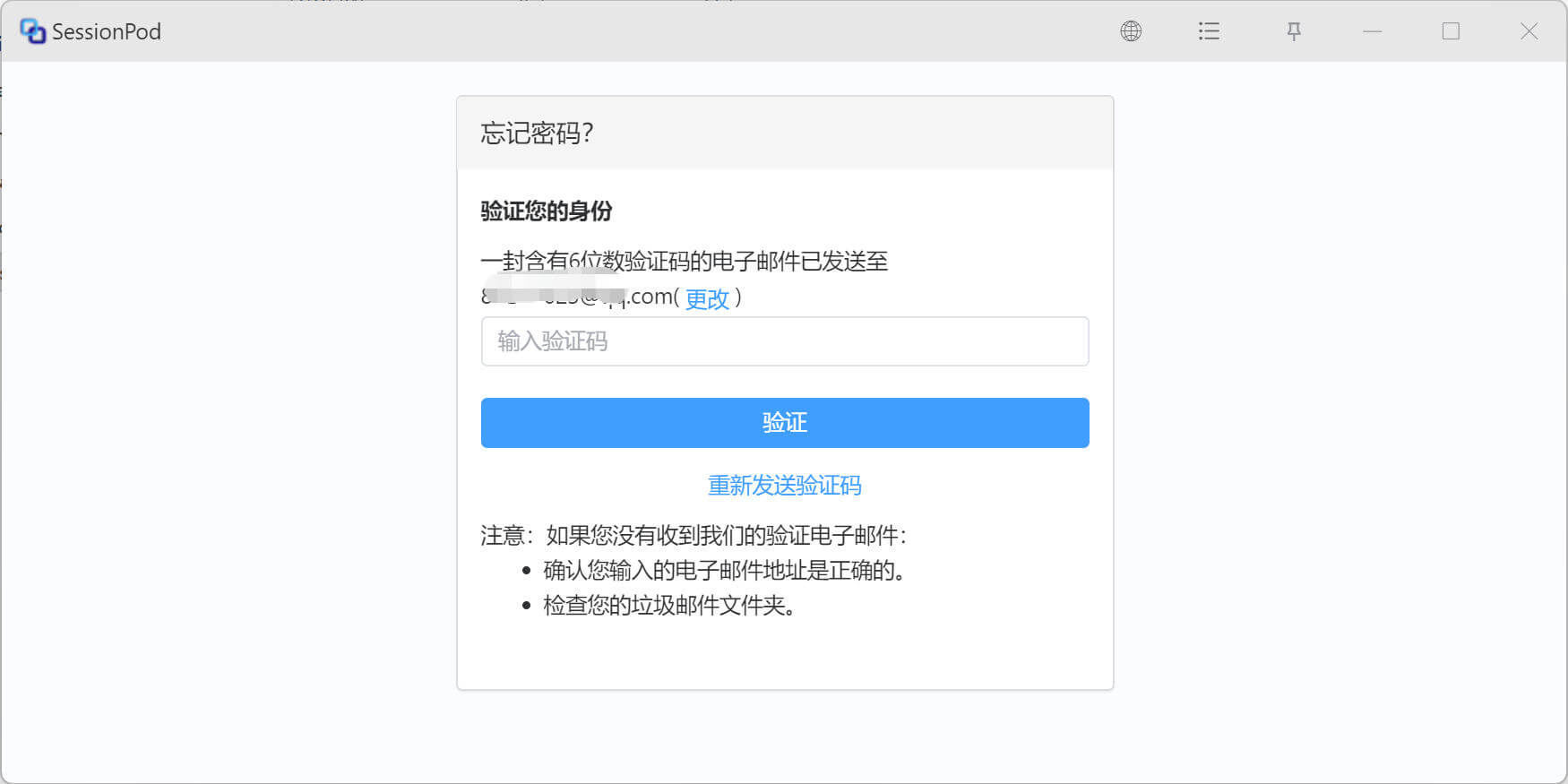Click the blue 验证 button
The image size is (1568, 784).
point(785,423)
